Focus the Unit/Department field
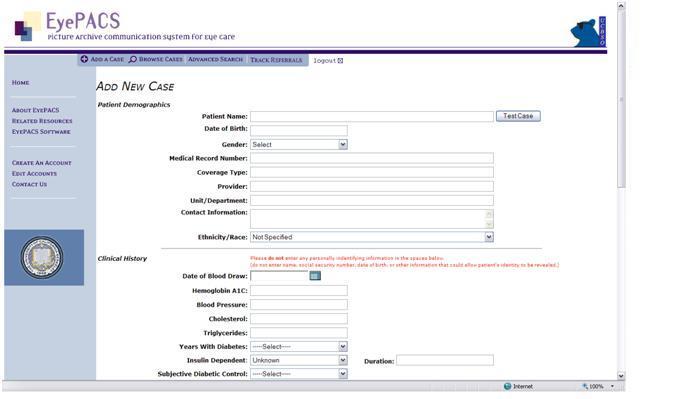Image resolution: width=683 pixels, height=399 pixels. point(372,200)
